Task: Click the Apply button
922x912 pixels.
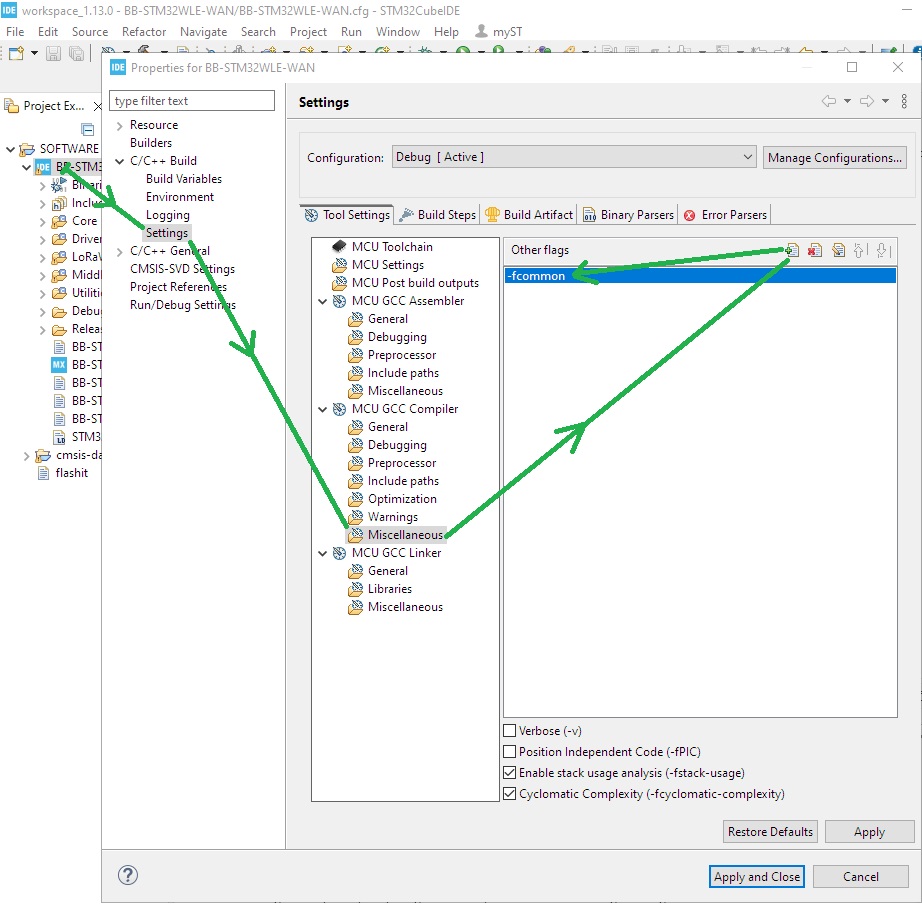Action: coord(869,832)
